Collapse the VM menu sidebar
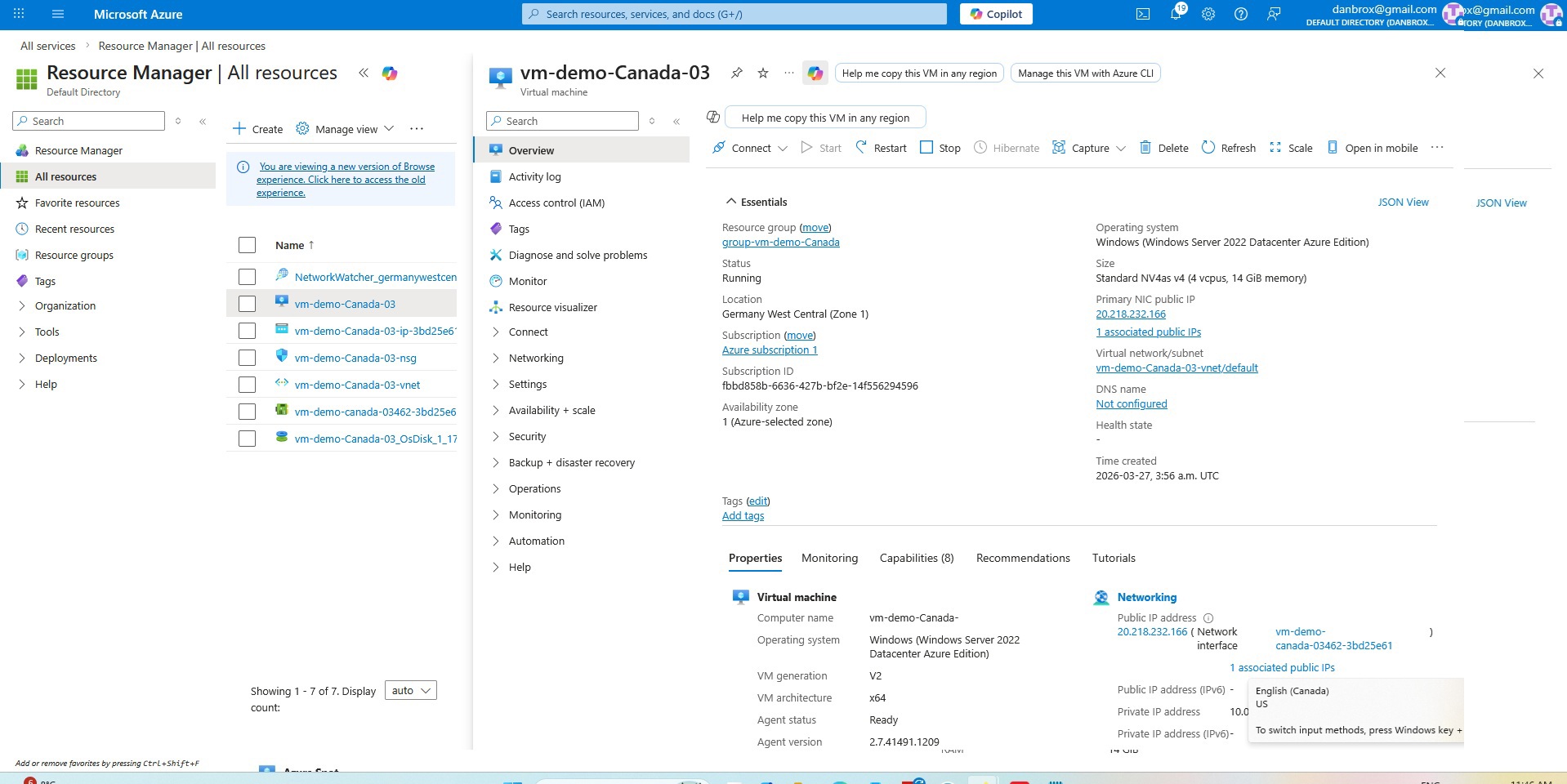 pos(676,121)
